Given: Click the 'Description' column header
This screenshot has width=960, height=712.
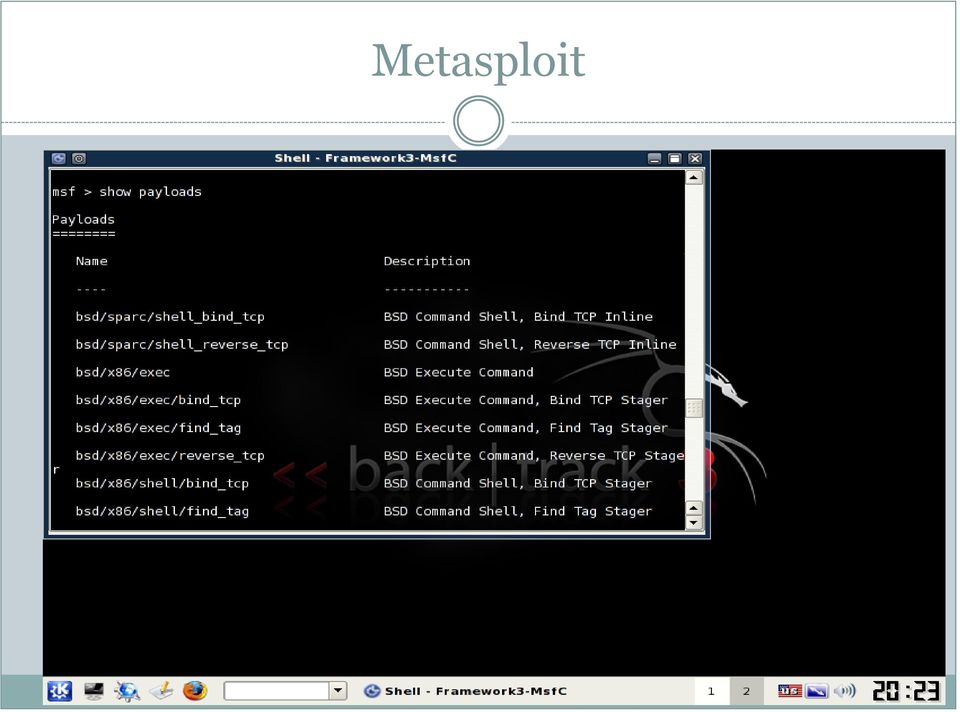Looking at the screenshot, I should [427, 261].
